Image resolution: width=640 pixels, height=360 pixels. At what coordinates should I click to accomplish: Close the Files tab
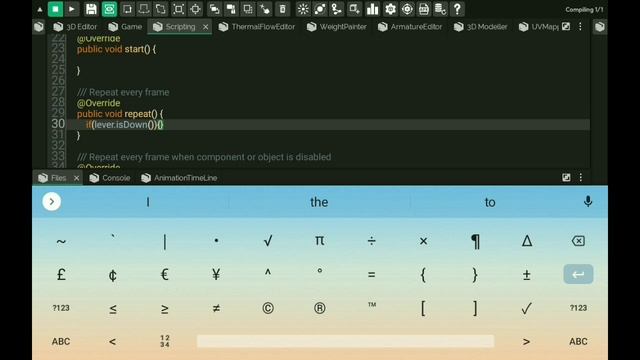pos(76,178)
